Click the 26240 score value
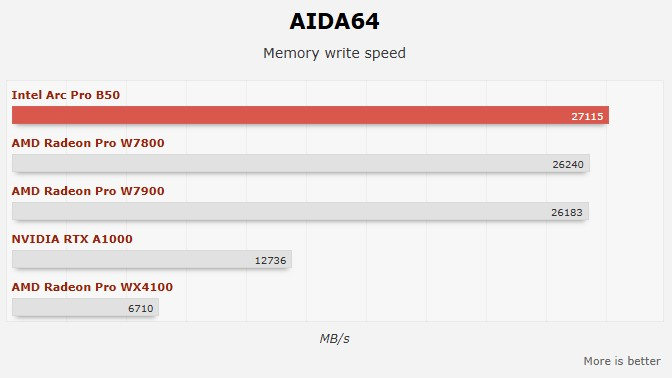The height and width of the screenshot is (378, 672). [568, 164]
